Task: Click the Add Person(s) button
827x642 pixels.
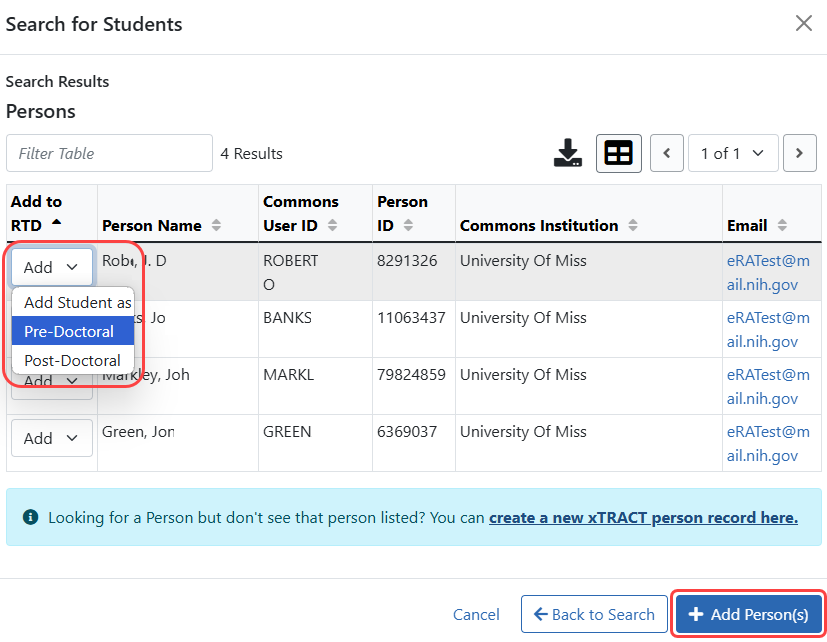Action: click(x=749, y=614)
